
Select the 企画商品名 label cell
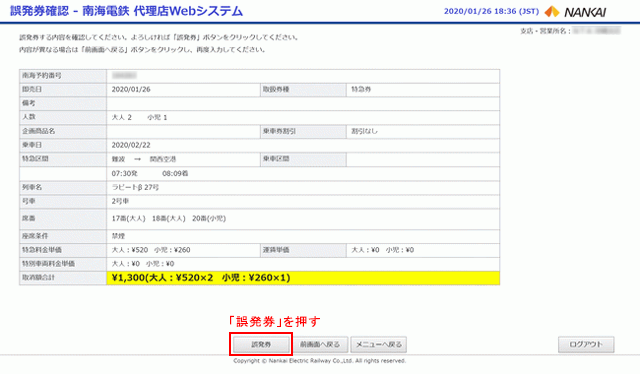tap(63, 131)
